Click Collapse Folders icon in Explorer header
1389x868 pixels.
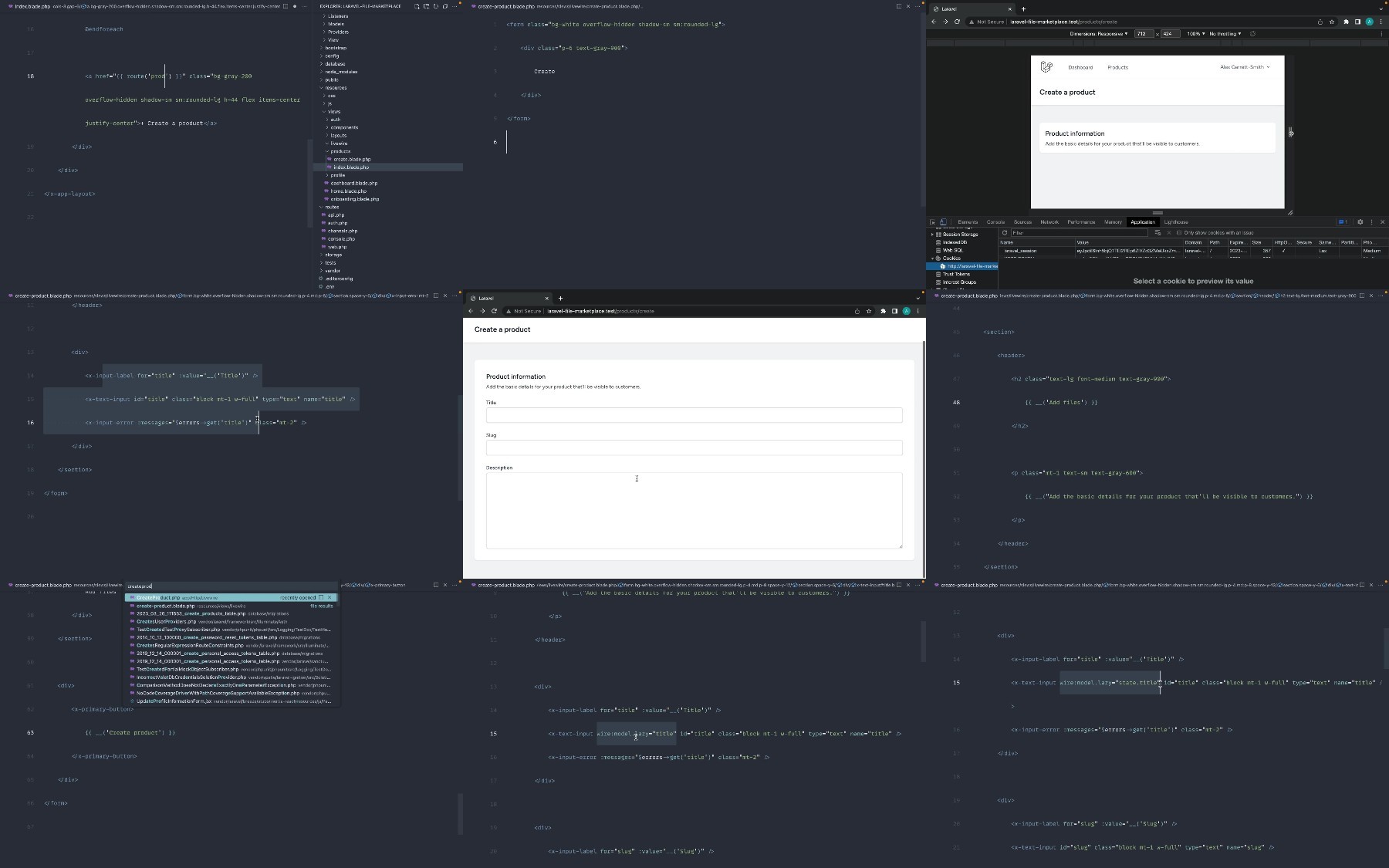(444, 6)
